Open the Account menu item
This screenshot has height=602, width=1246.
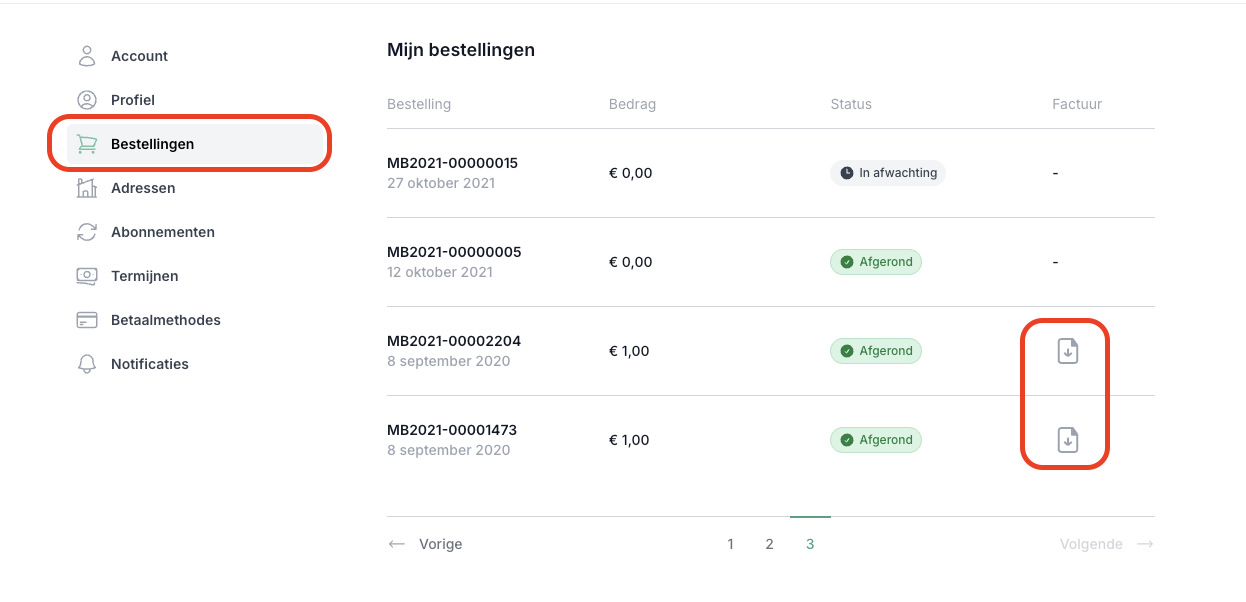tap(139, 56)
